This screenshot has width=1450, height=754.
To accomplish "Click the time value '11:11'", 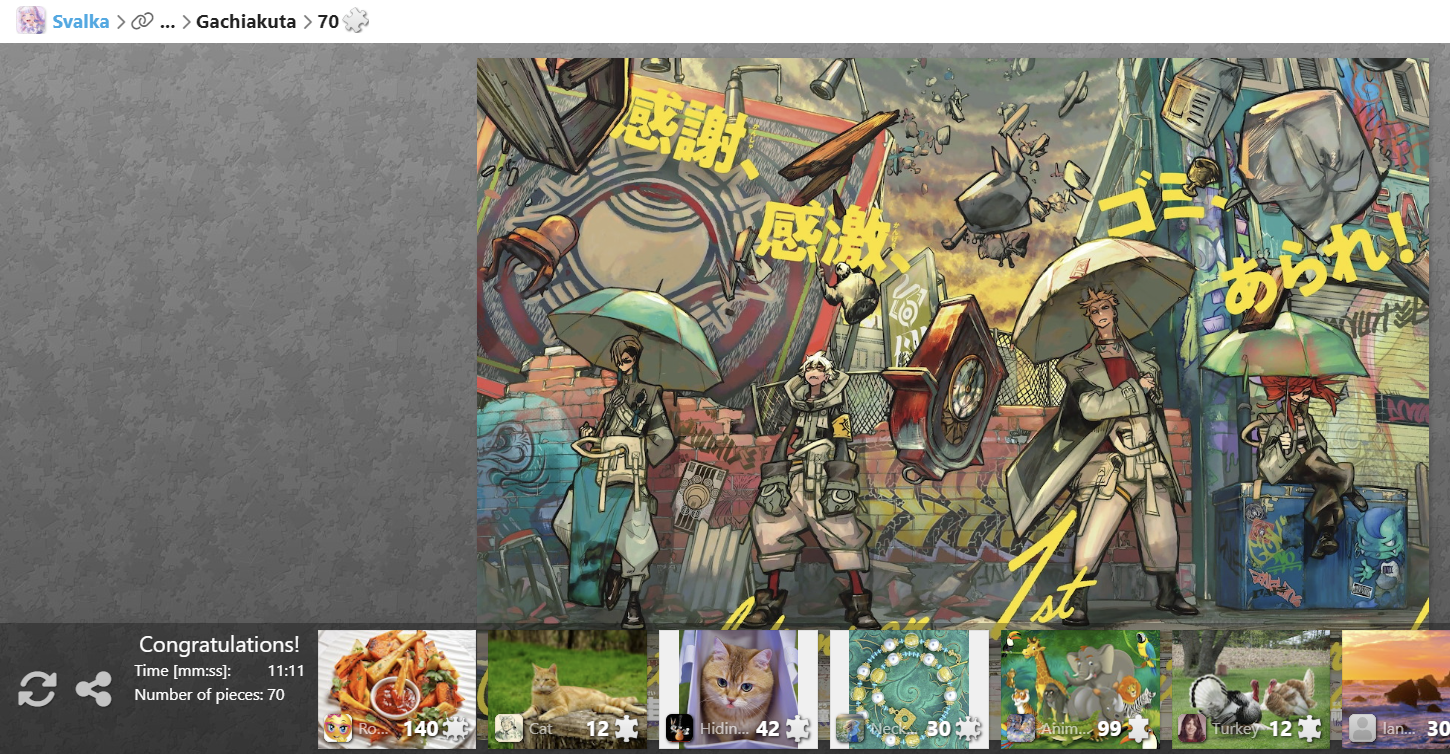I will coord(286,671).
